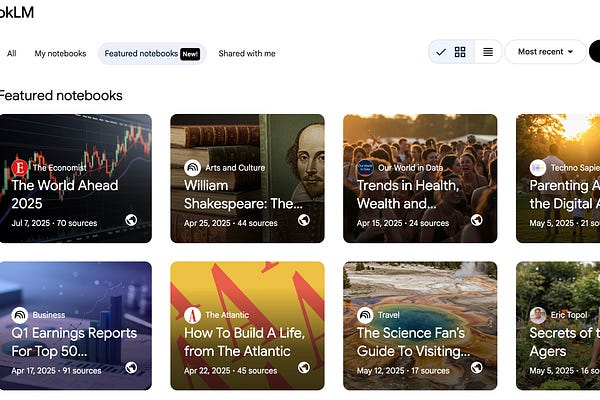Click the checkmark in the view toggle
The width and height of the screenshot is (600, 400).
click(441, 52)
